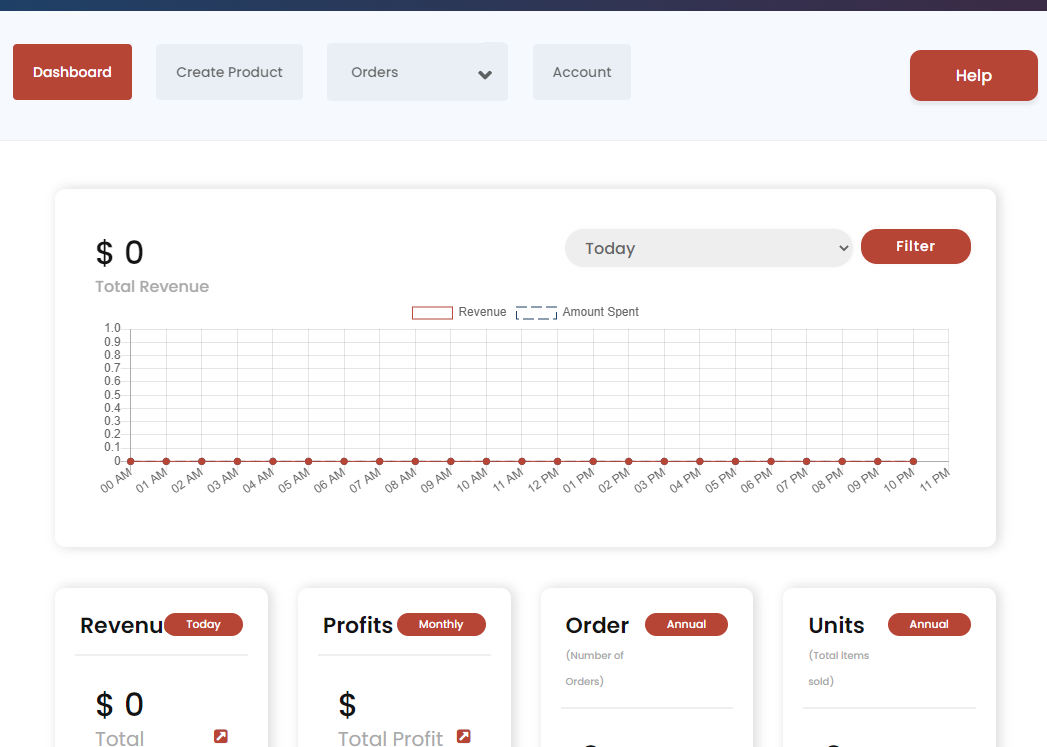Select the chart data point at 05 PM
Viewport: 1047px width, 747px height.
(x=735, y=461)
